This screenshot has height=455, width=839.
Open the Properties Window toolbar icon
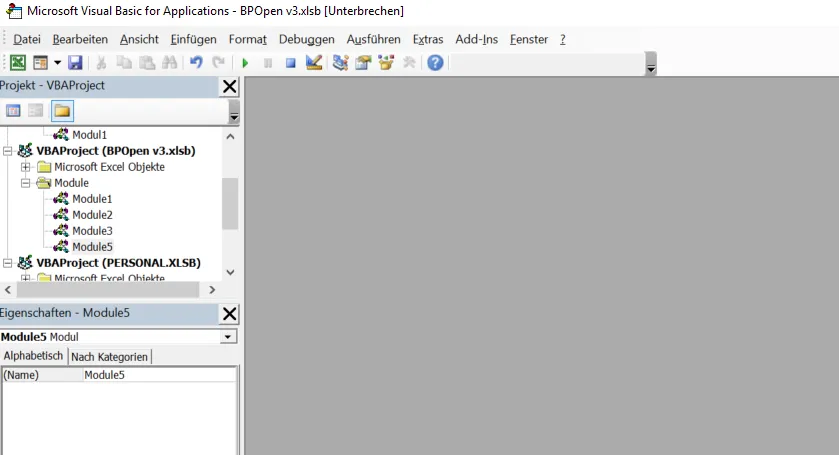point(363,63)
